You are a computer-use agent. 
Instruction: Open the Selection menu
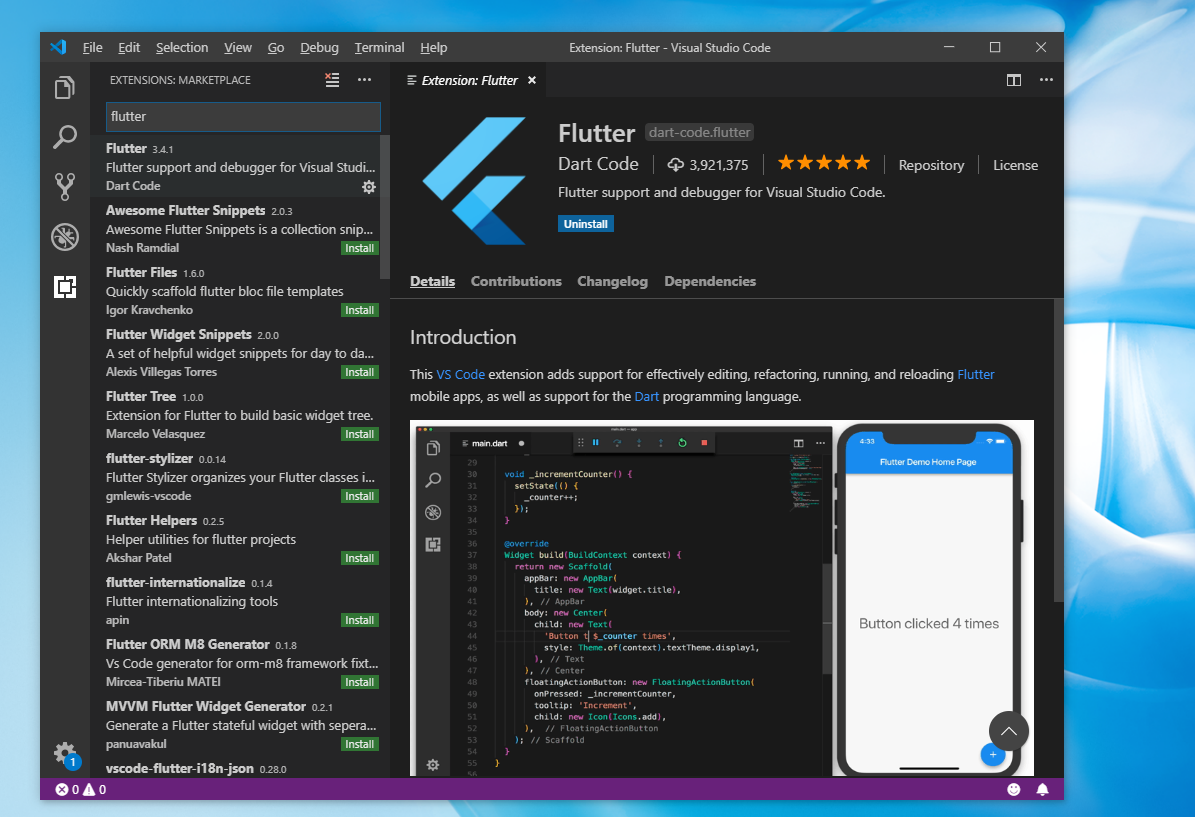pyautogui.click(x=182, y=47)
